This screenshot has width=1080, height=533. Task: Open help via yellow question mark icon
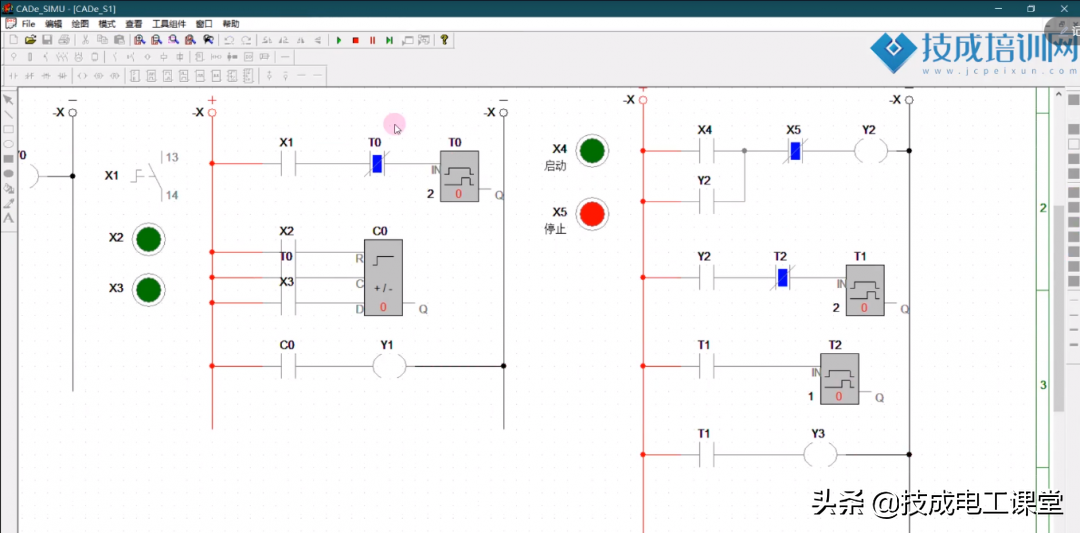click(x=444, y=40)
